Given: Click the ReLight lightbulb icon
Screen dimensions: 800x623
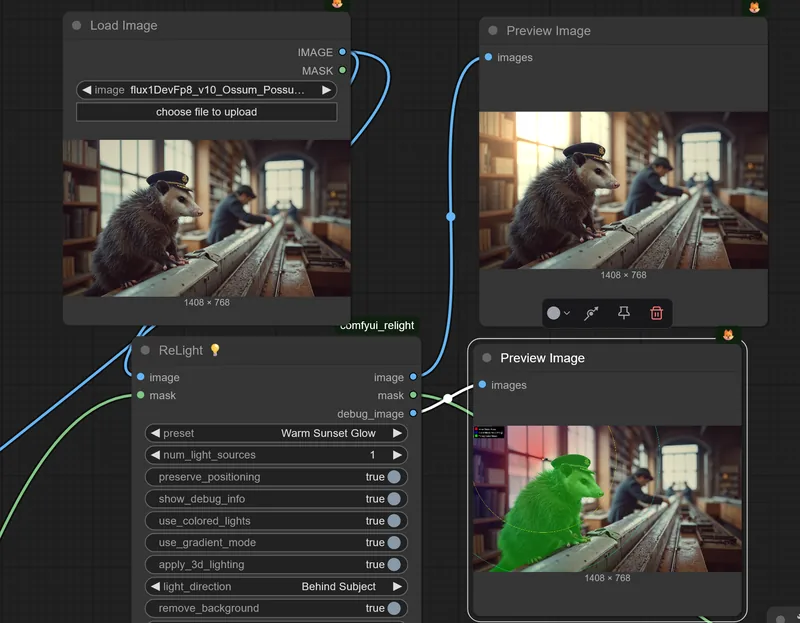Looking at the screenshot, I should (x=215, y=350).
